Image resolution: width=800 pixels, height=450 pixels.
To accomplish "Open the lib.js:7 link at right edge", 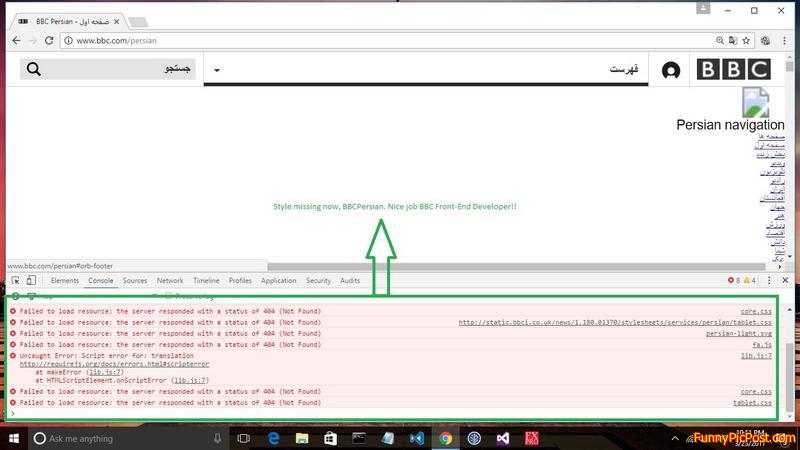I will (756, 355).
